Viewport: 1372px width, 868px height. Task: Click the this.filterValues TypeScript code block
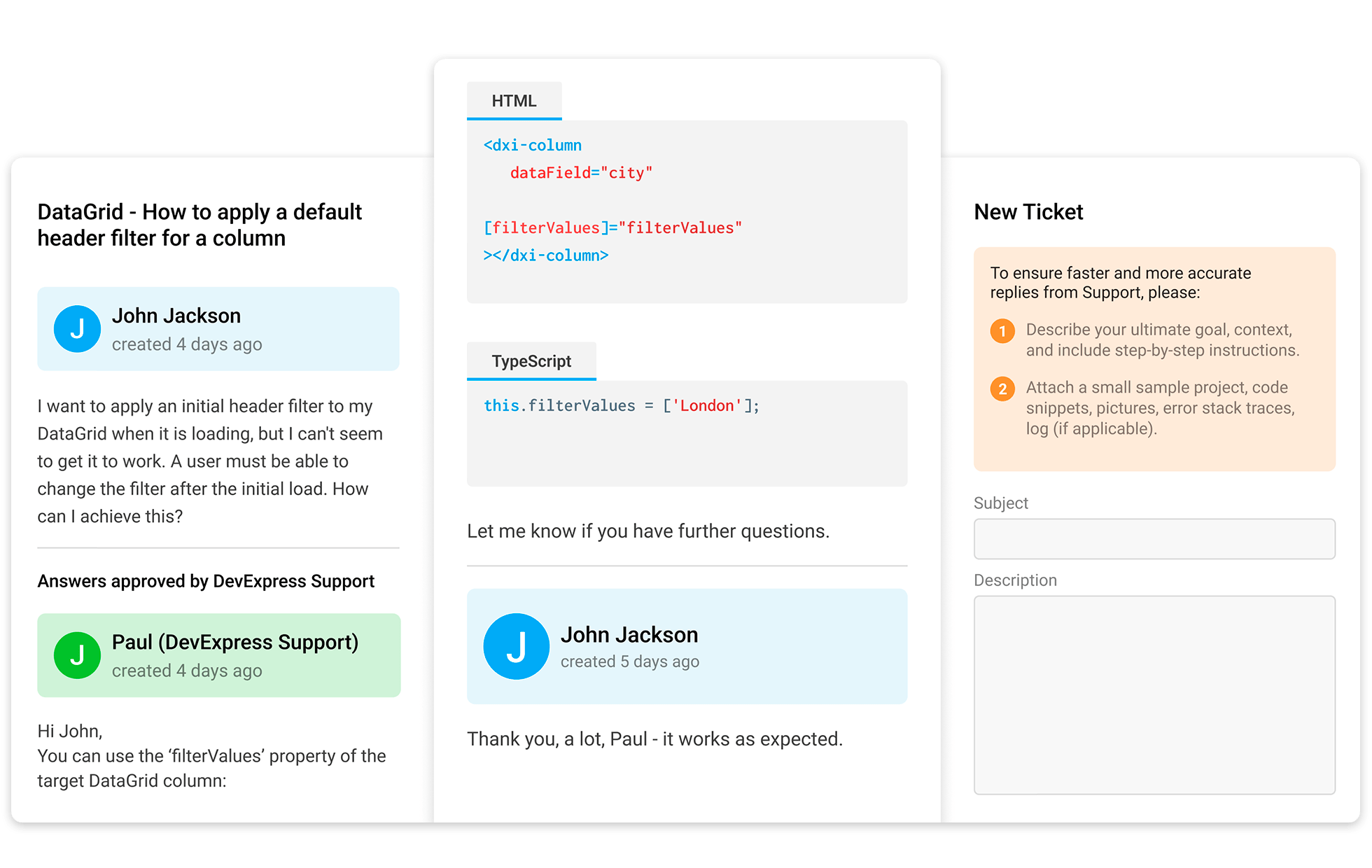coord(687,433)
